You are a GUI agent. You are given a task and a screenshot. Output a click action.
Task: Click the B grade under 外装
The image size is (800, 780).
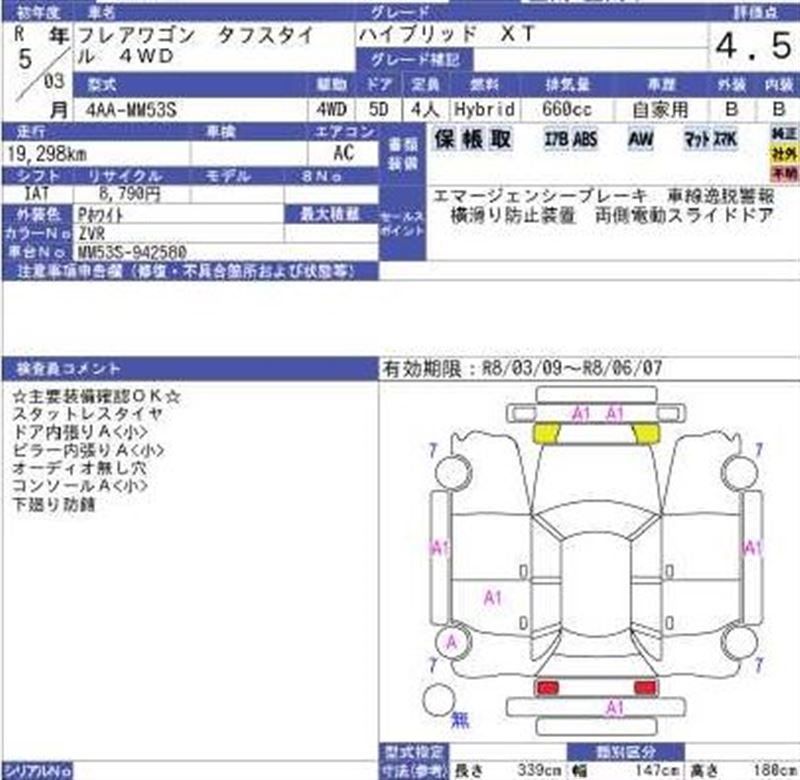(731, 109)
